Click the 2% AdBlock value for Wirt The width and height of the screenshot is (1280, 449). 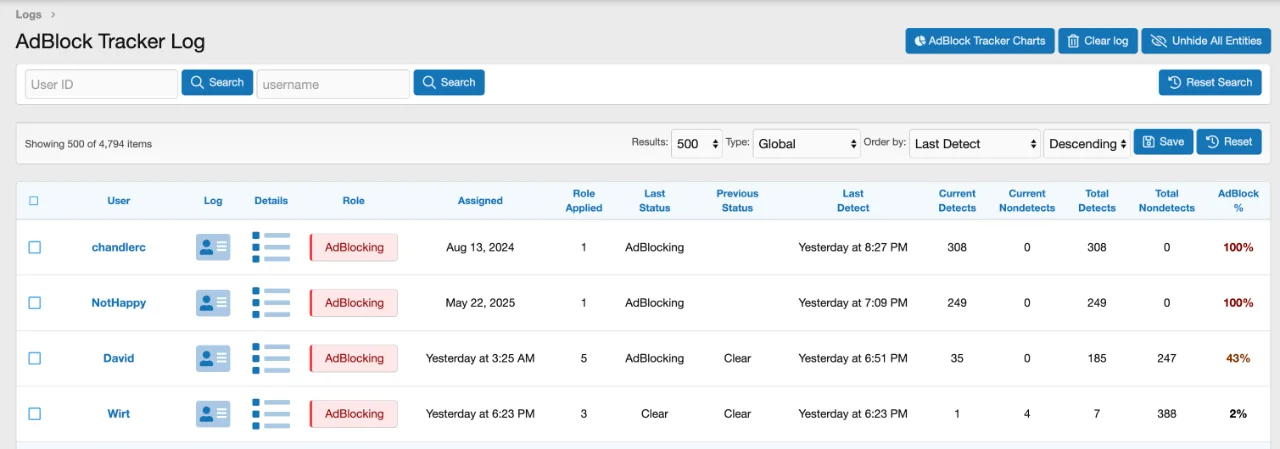(x=1238, y=414)
